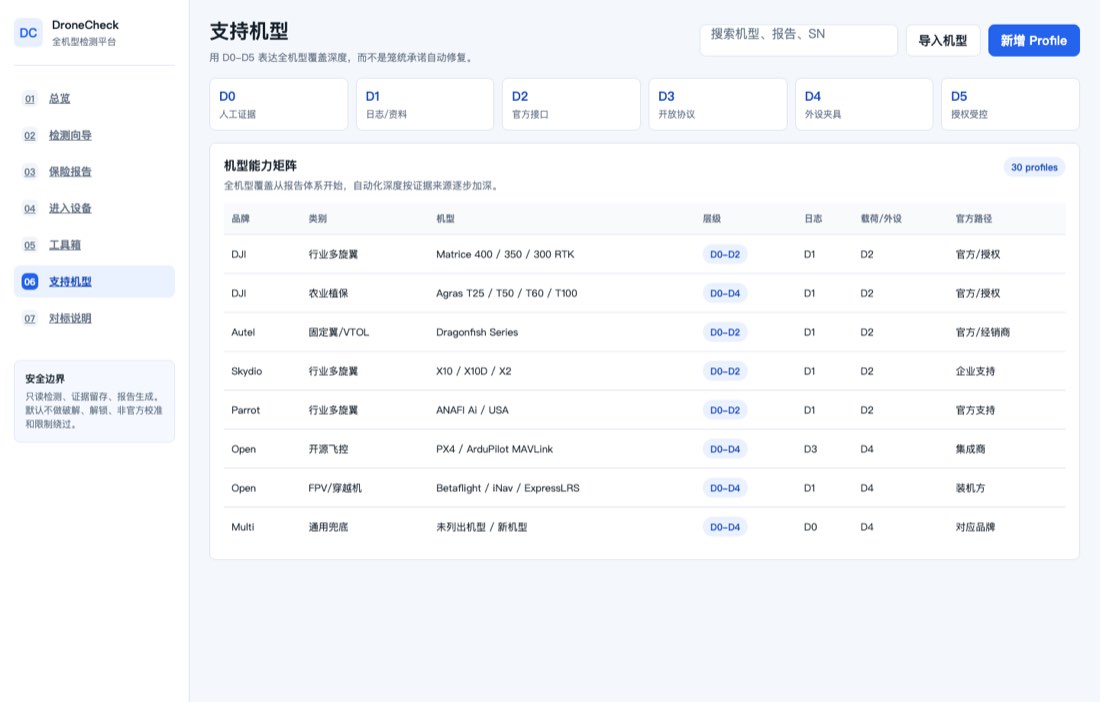The width and height of the screenshot is (1100, 702).
Task: Select the D0 人工证据 card
Action: coord(279,104)
